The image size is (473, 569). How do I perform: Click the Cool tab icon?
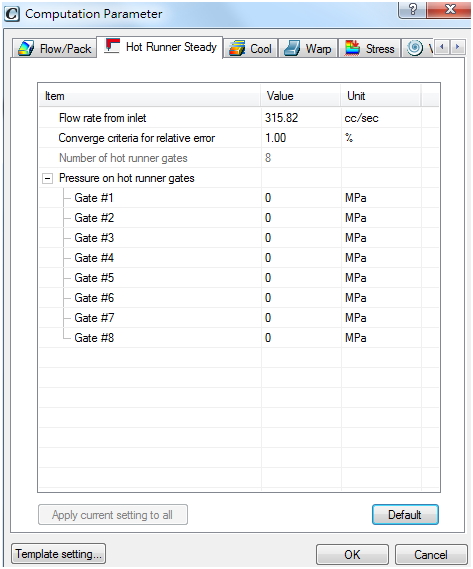(x=237, y=48)
